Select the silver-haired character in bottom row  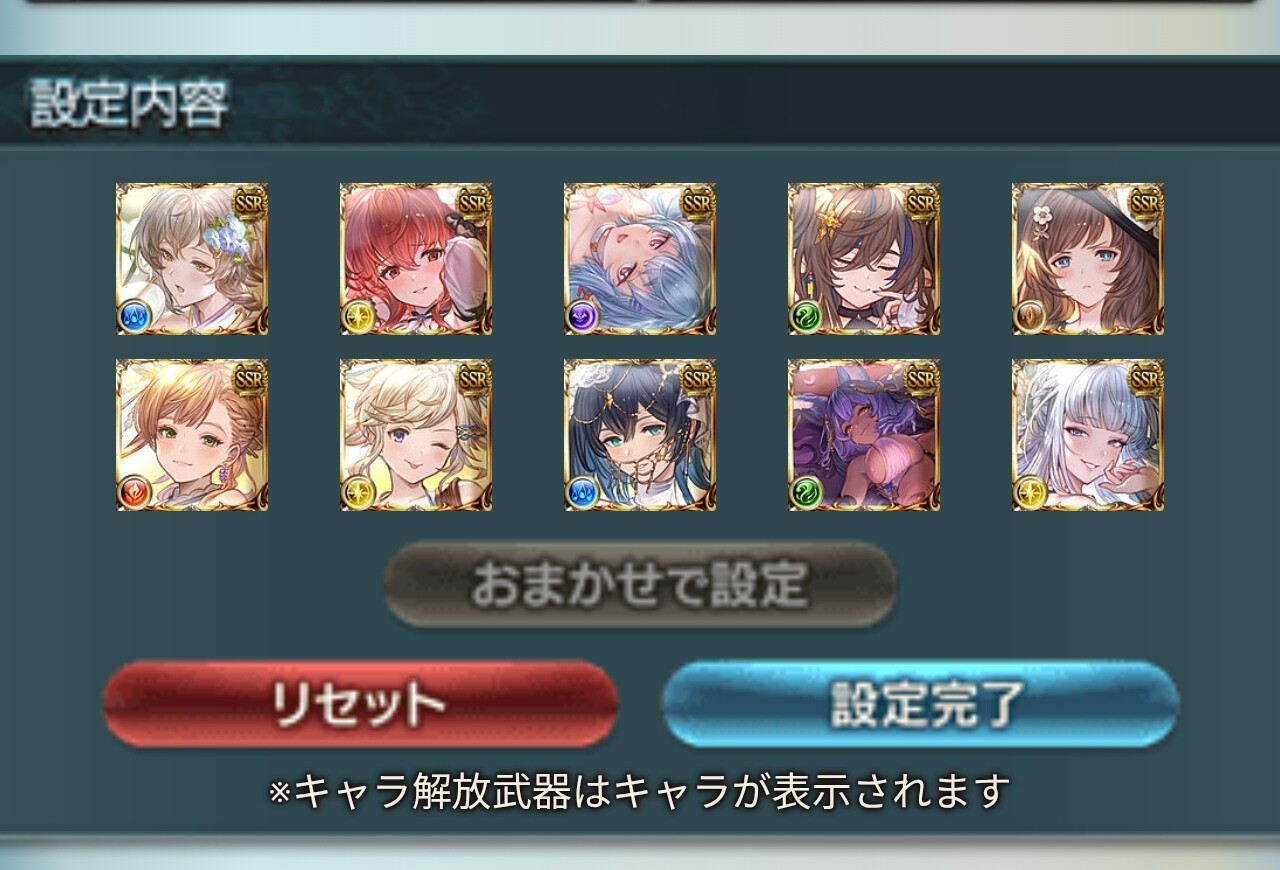pos(1088,435)
